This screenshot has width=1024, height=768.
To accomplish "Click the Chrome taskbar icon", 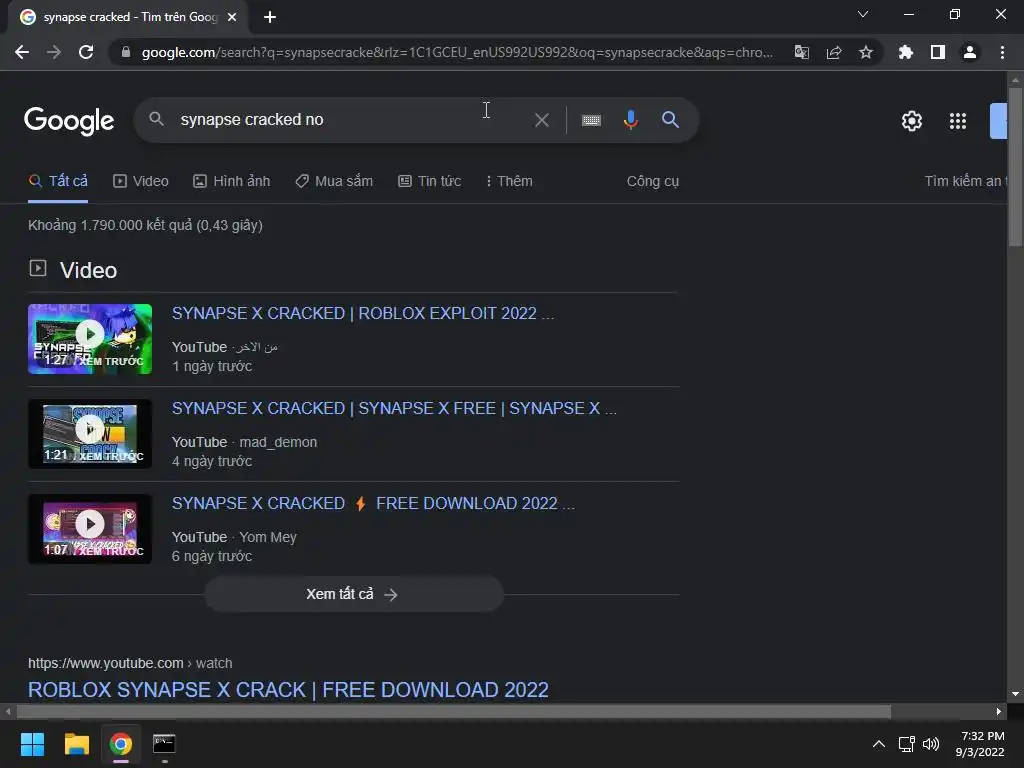I will [x=121, y=744].
